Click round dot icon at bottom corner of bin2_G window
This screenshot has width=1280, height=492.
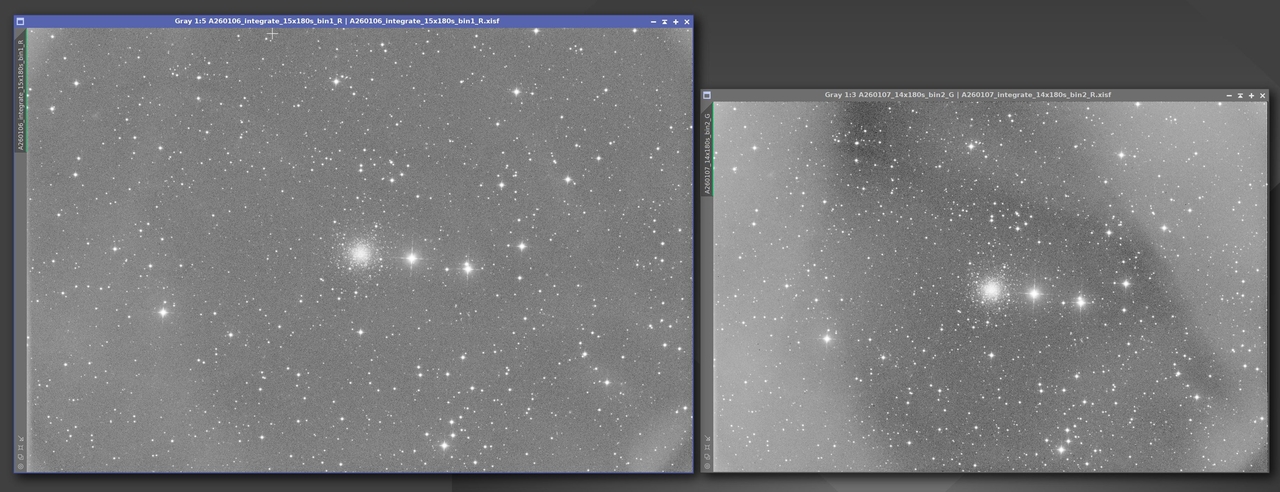707,466
